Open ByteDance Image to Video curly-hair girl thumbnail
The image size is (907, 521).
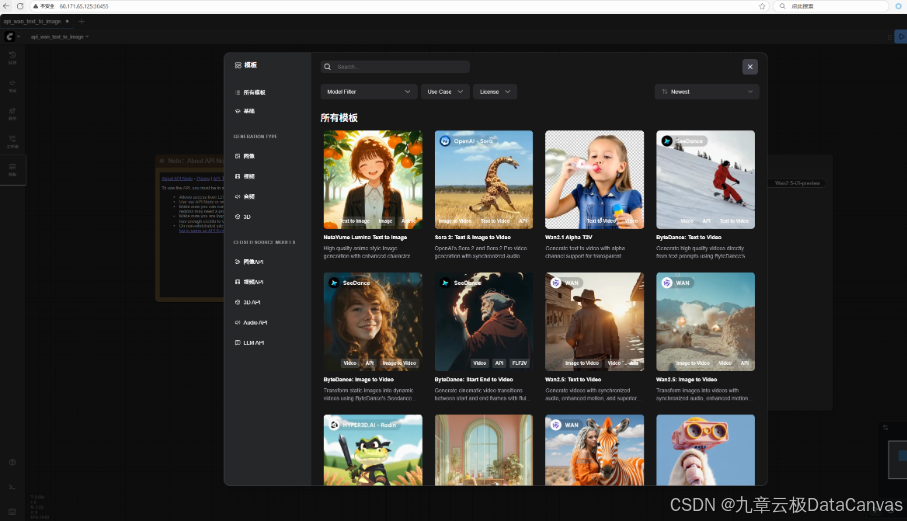pyautogui.click(x=373, y=322)
